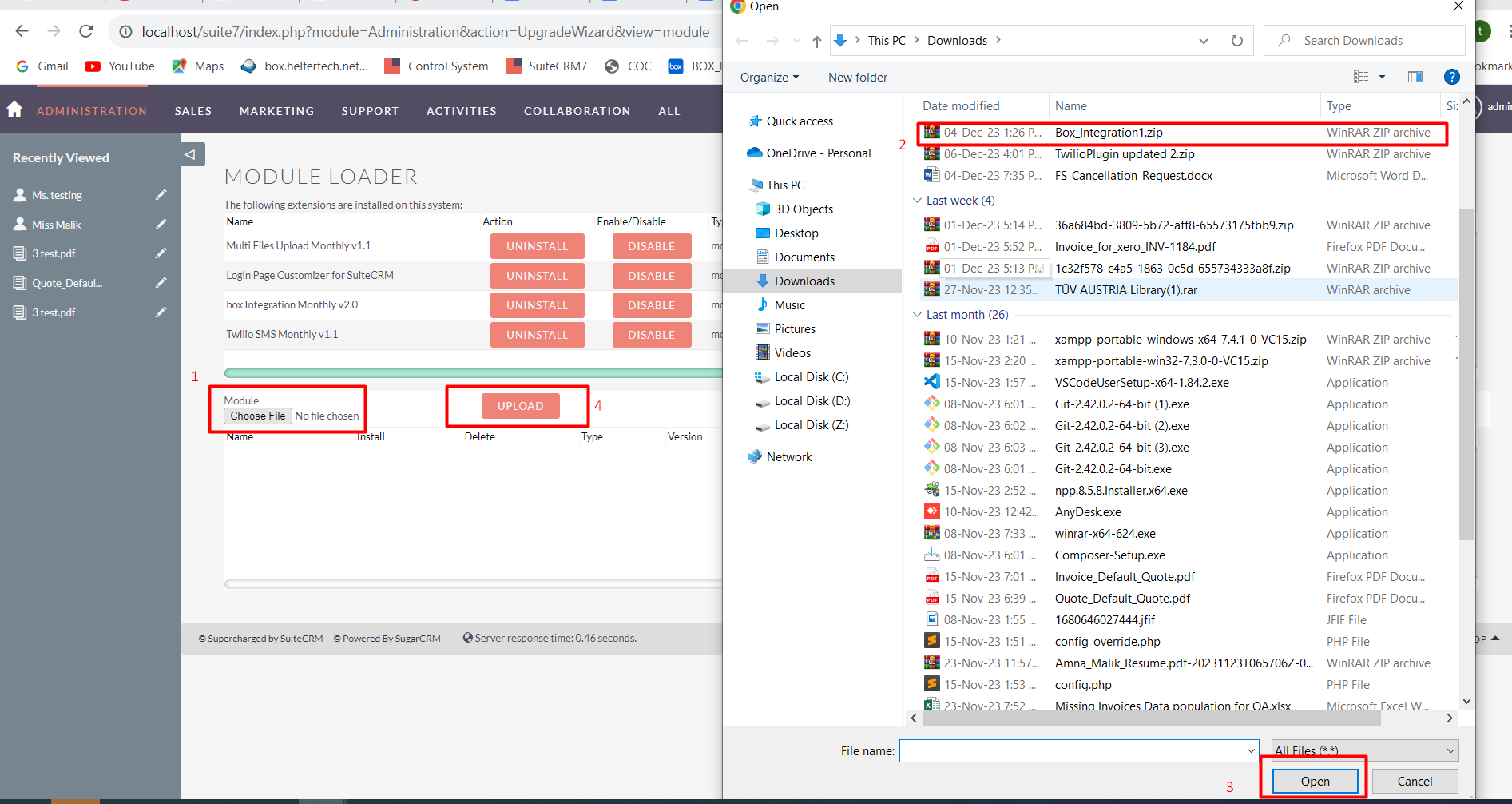This screenshot has height=804, width=1512.
Task: Edit the Quote_Defaul... record
Action: point(161,283)
